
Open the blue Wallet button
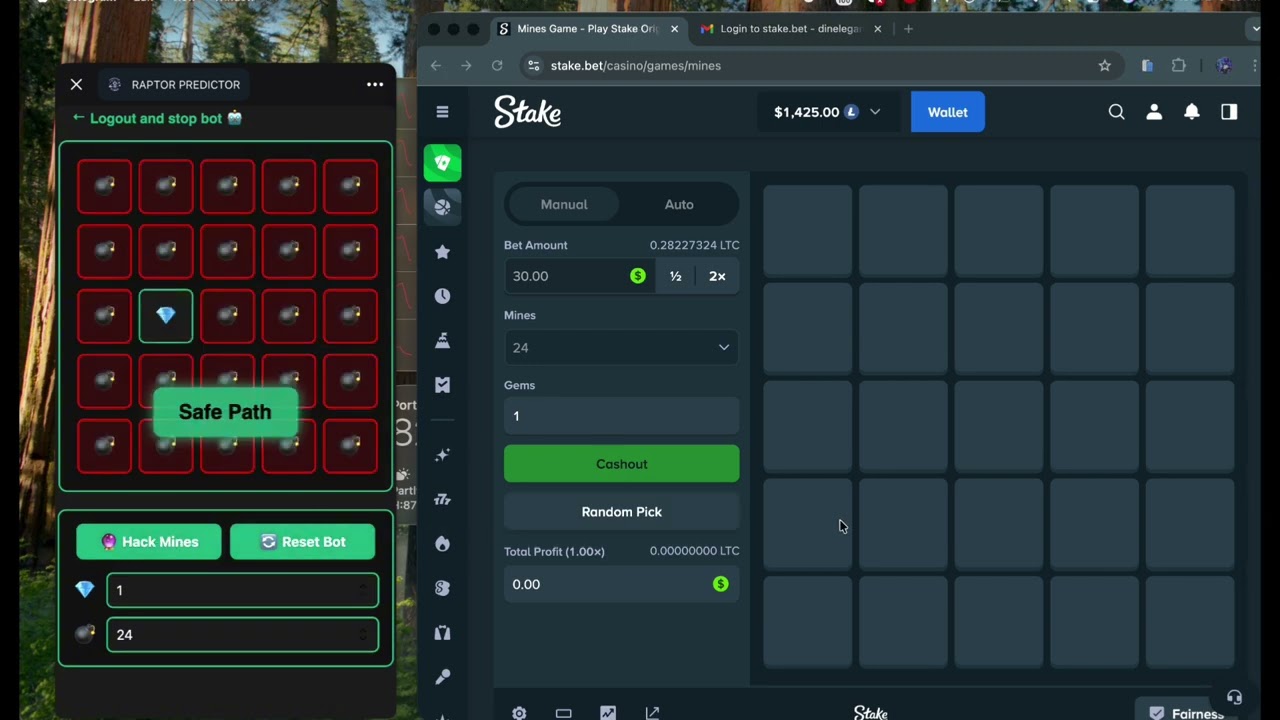coord(947,112)
